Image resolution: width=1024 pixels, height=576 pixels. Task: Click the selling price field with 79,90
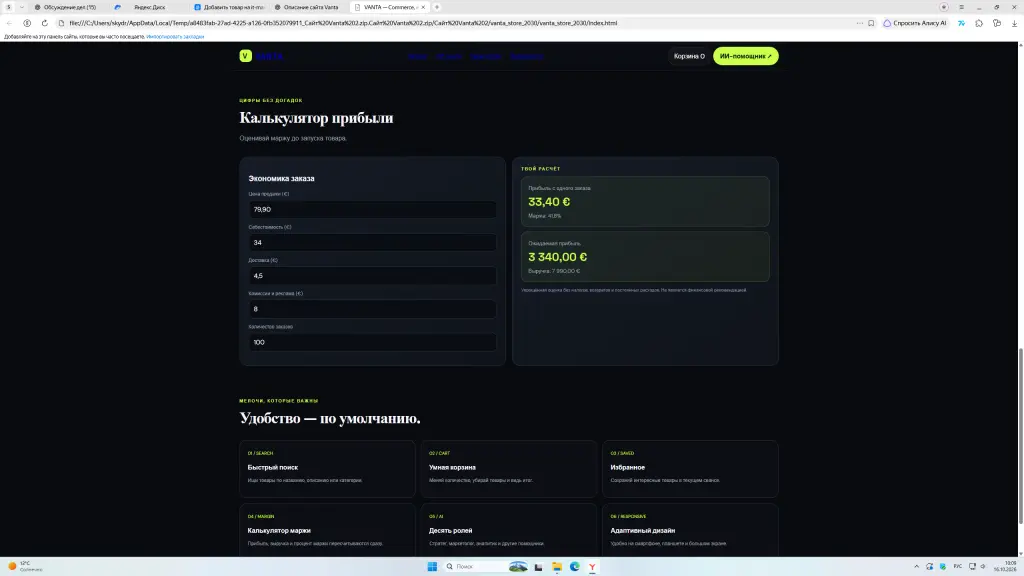[372, 210]
